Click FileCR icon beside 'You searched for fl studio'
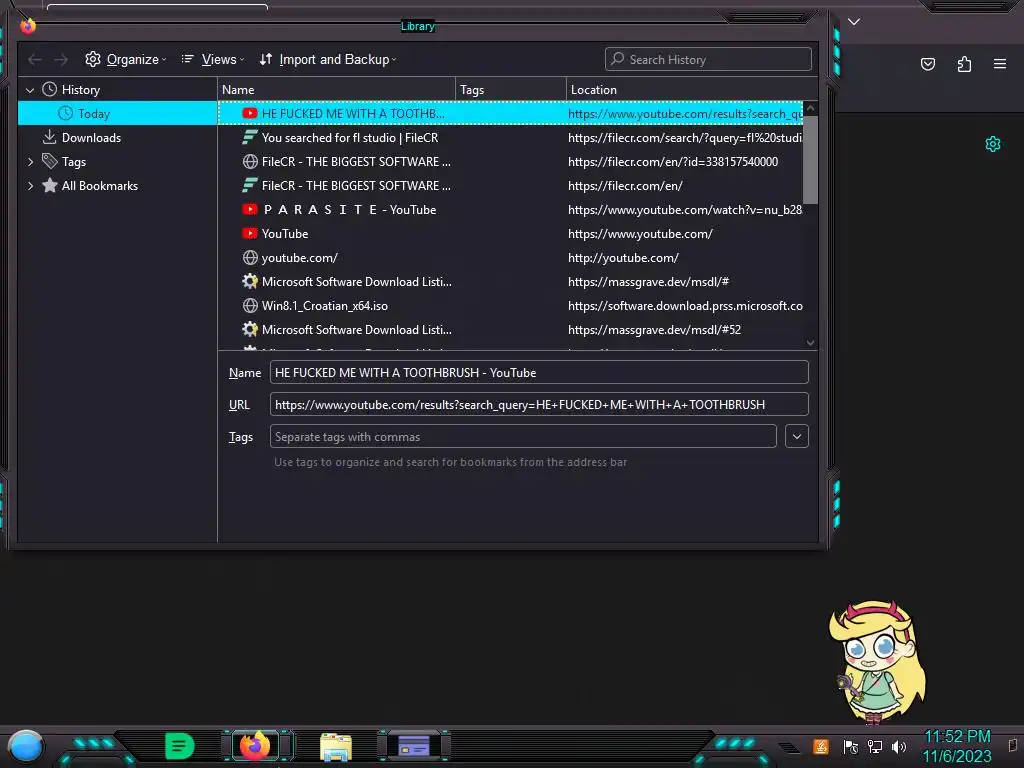The image size is (1024, 768). (249, 138)
